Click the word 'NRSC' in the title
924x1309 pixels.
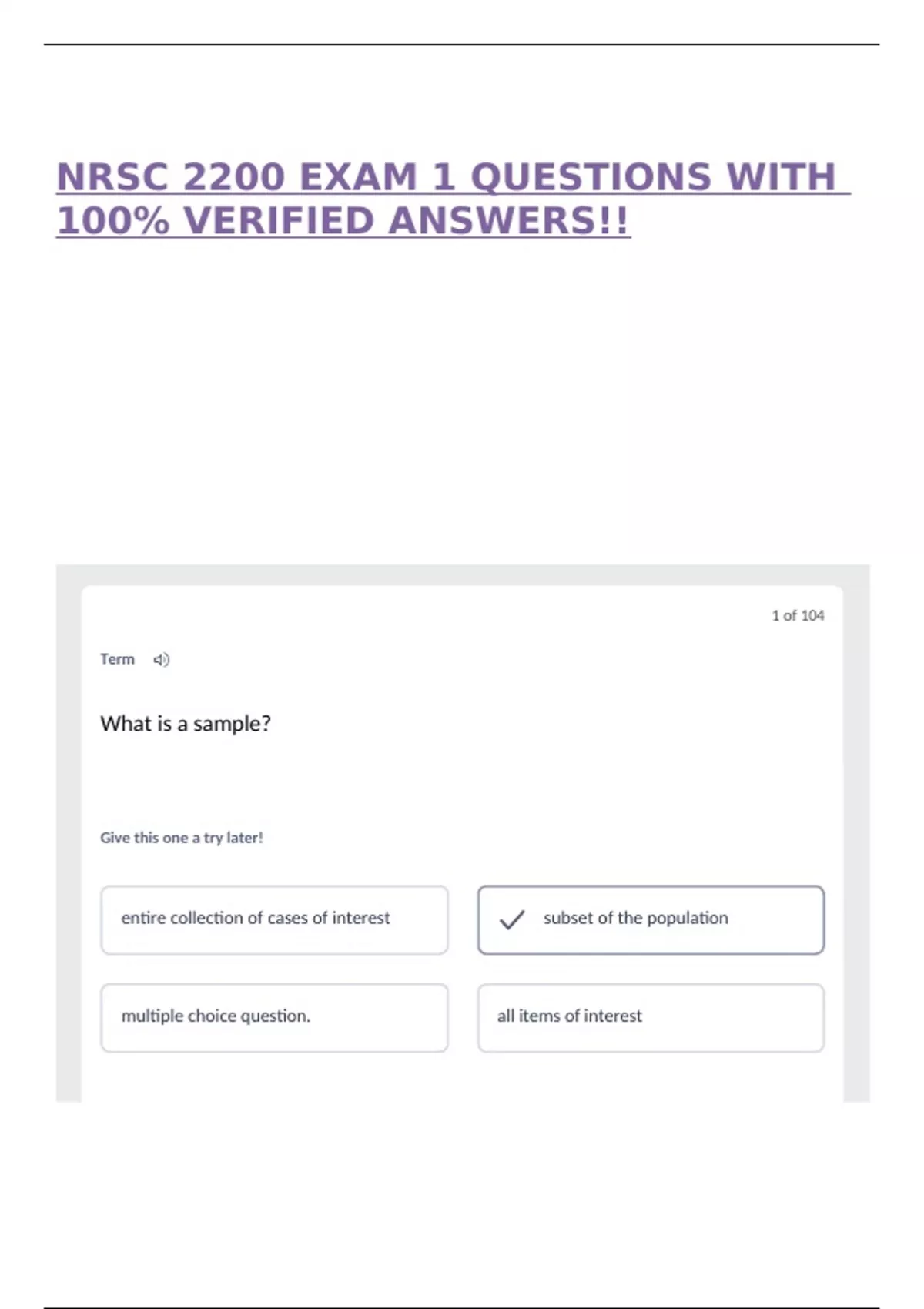[x=112, y=177]
